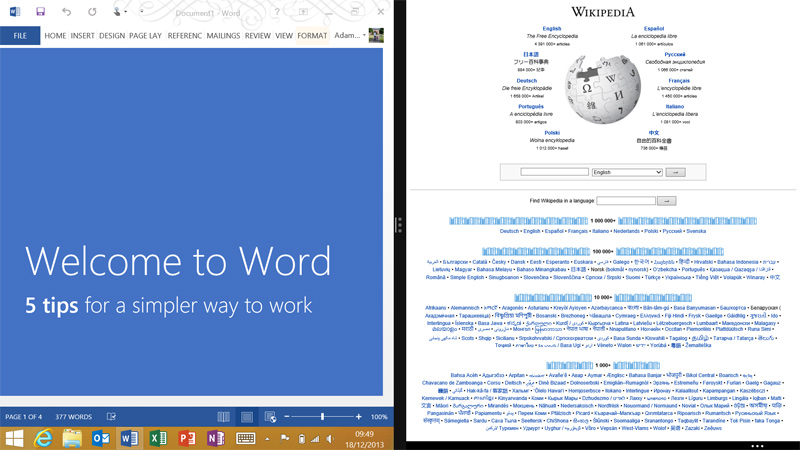Open Ribbon Display Options icon
This screenshot has width=800, height=450.
click(x=303, y=12)
